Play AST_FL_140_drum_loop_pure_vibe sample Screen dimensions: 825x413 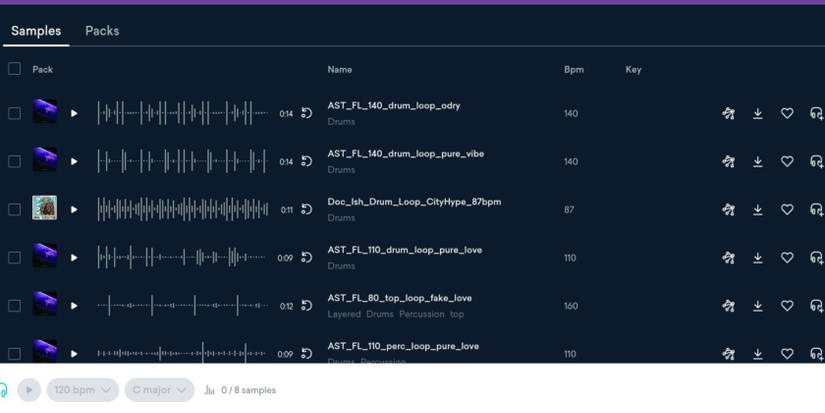[x=74, y=162]
